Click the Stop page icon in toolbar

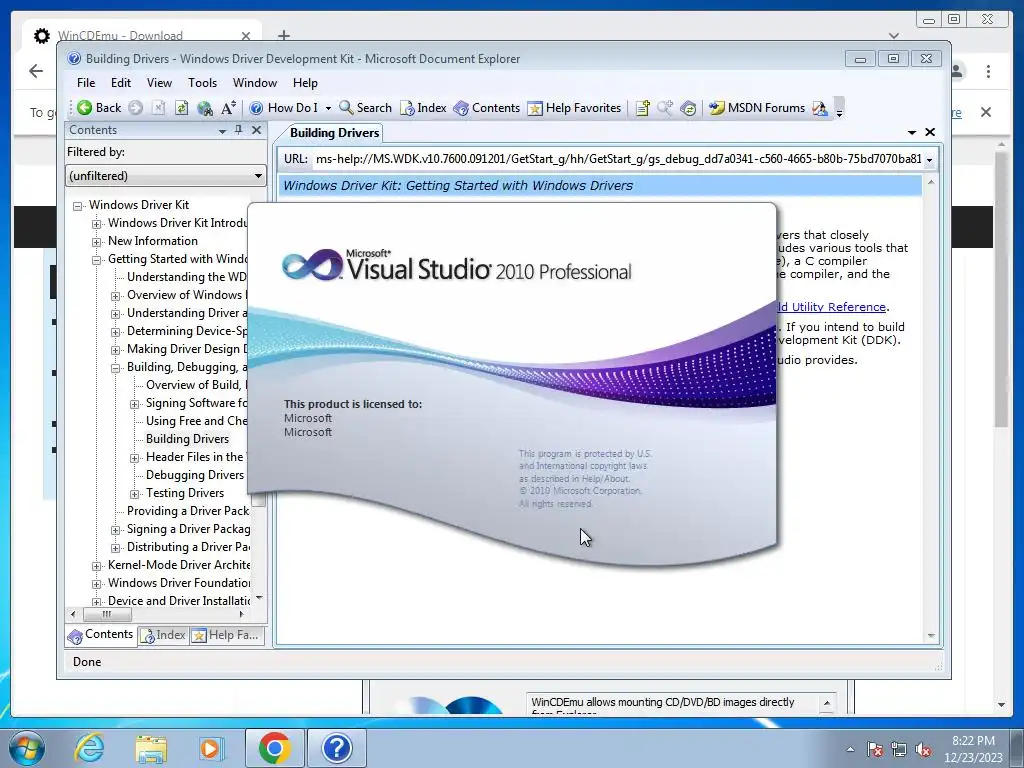point(158,108)
